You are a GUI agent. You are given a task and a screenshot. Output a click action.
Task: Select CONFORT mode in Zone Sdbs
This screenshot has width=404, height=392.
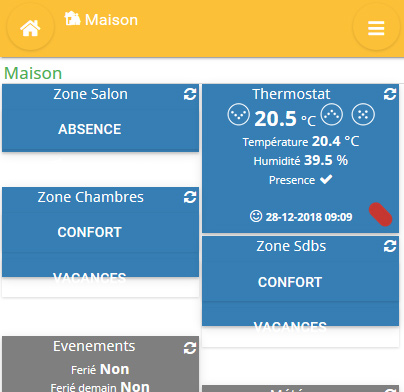pos(290,282)
